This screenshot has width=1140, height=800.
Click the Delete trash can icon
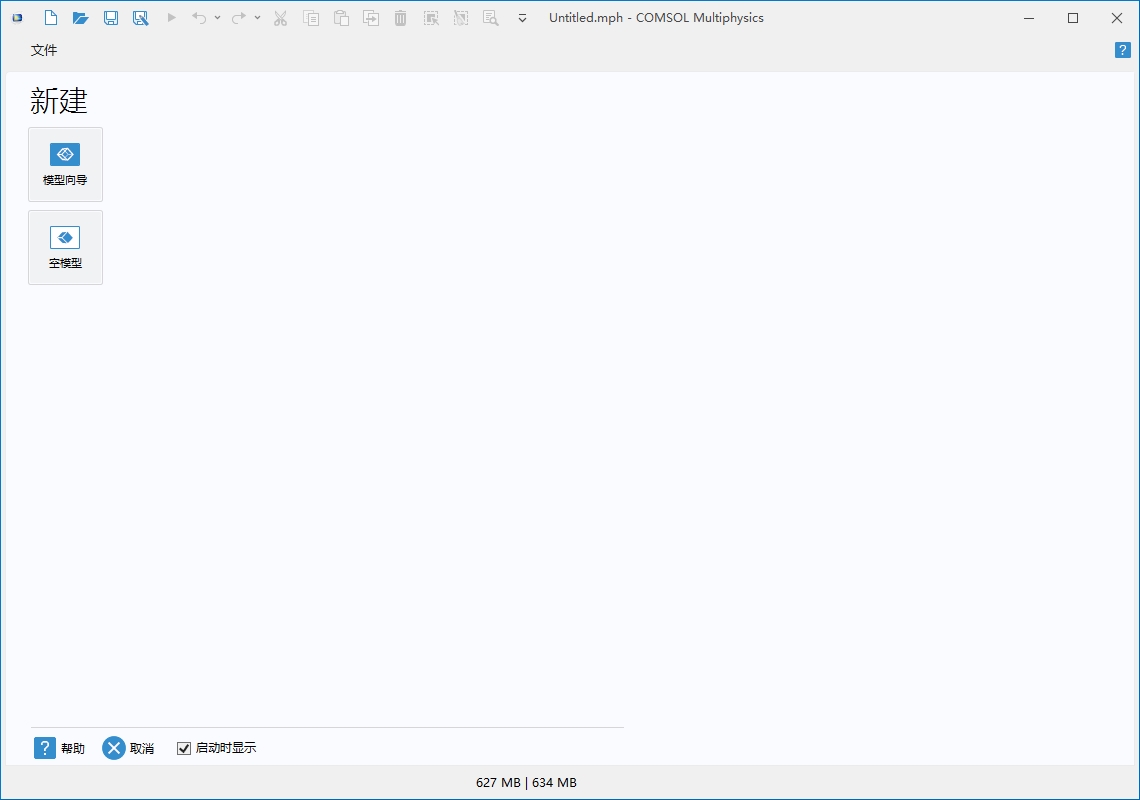pos(401,18)
